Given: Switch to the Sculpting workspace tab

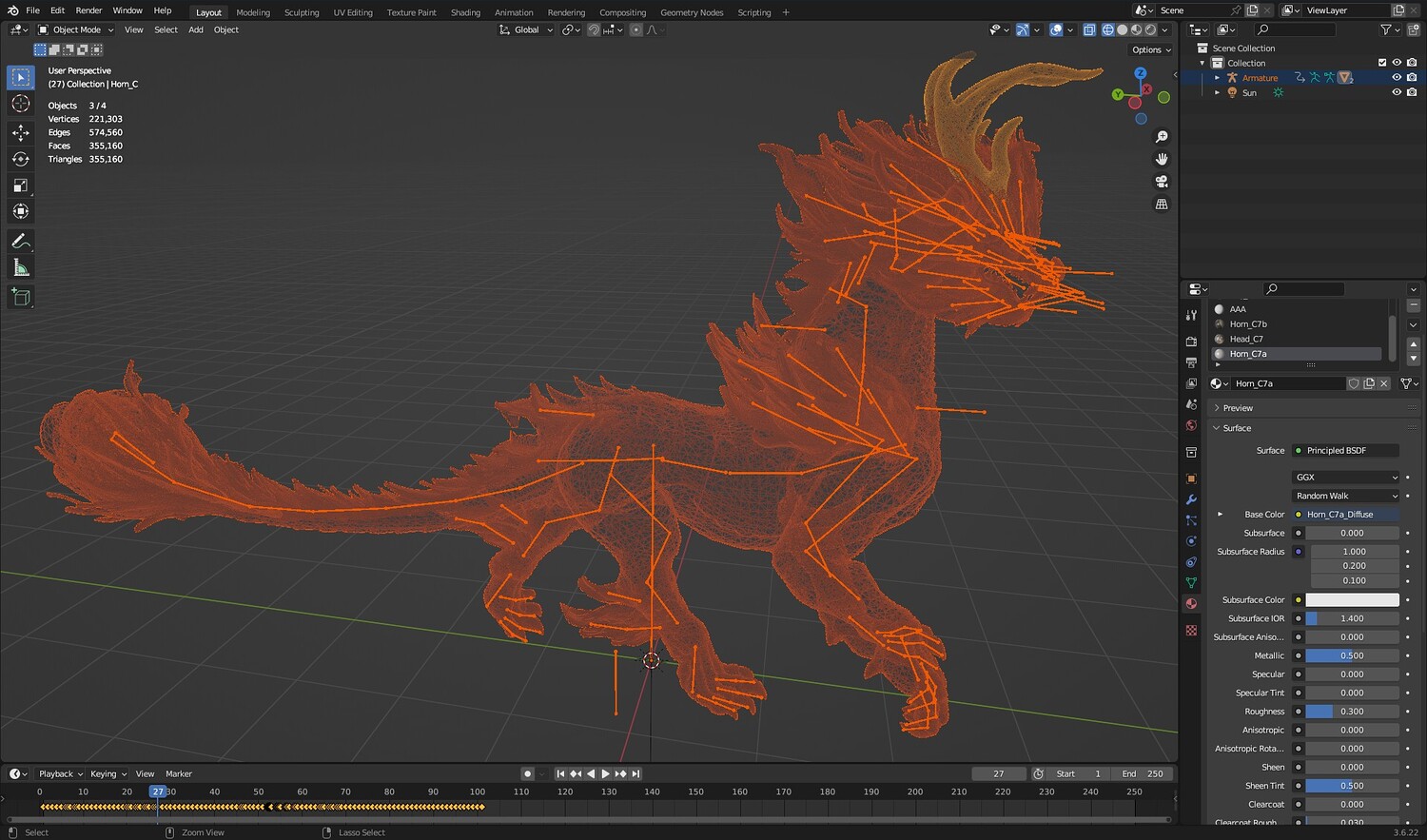Looking at the screenshot, I should tap(302, 12).
